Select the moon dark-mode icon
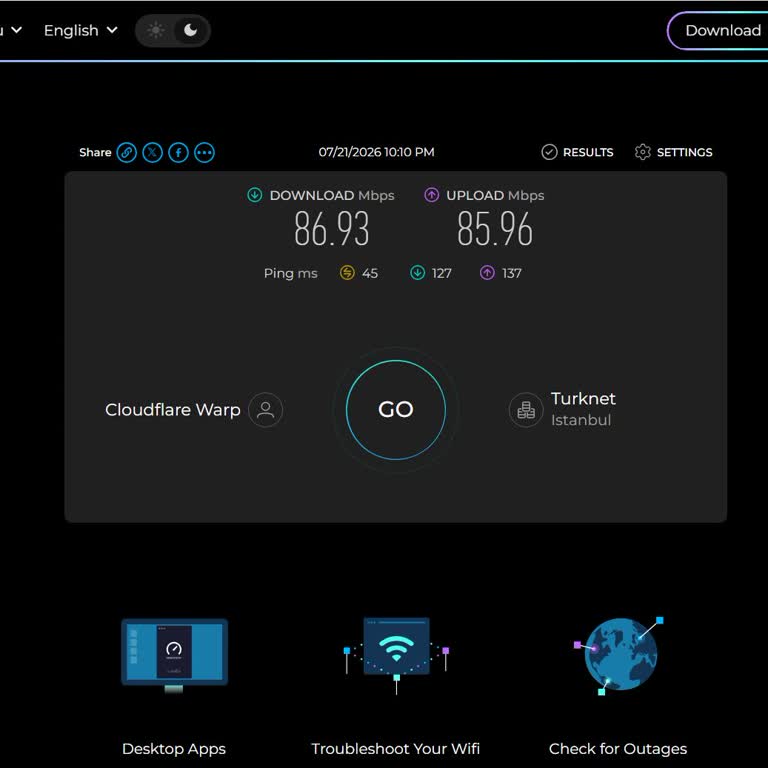The image size is (768, 768). click(191, 30)
